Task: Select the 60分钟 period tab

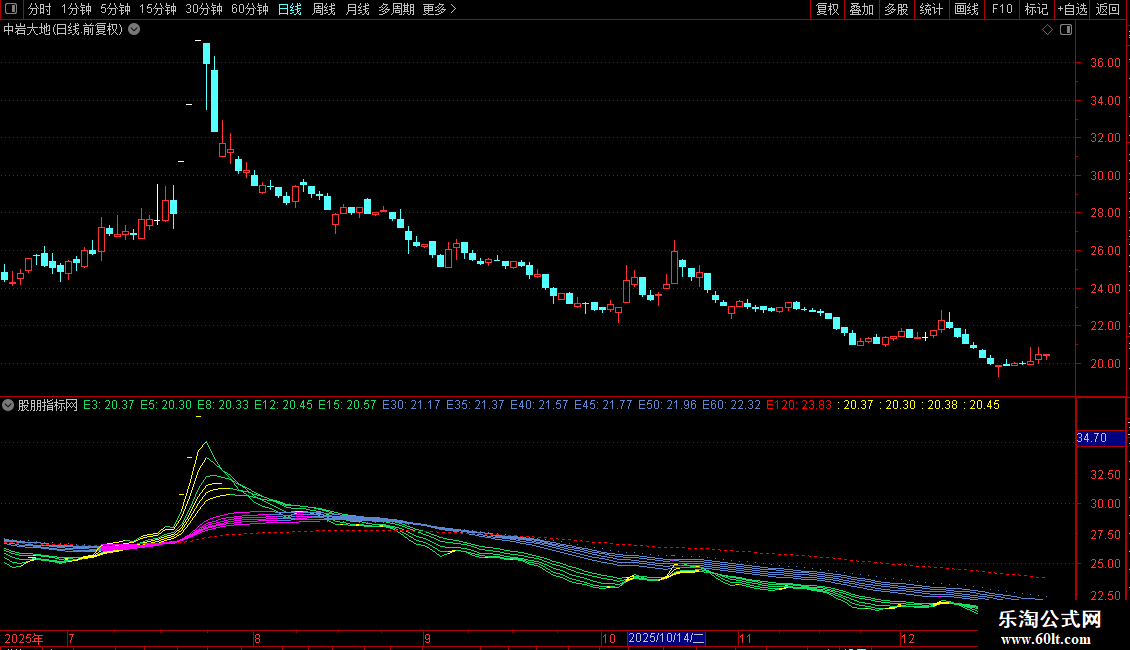Action: click(x=250, y=9)
